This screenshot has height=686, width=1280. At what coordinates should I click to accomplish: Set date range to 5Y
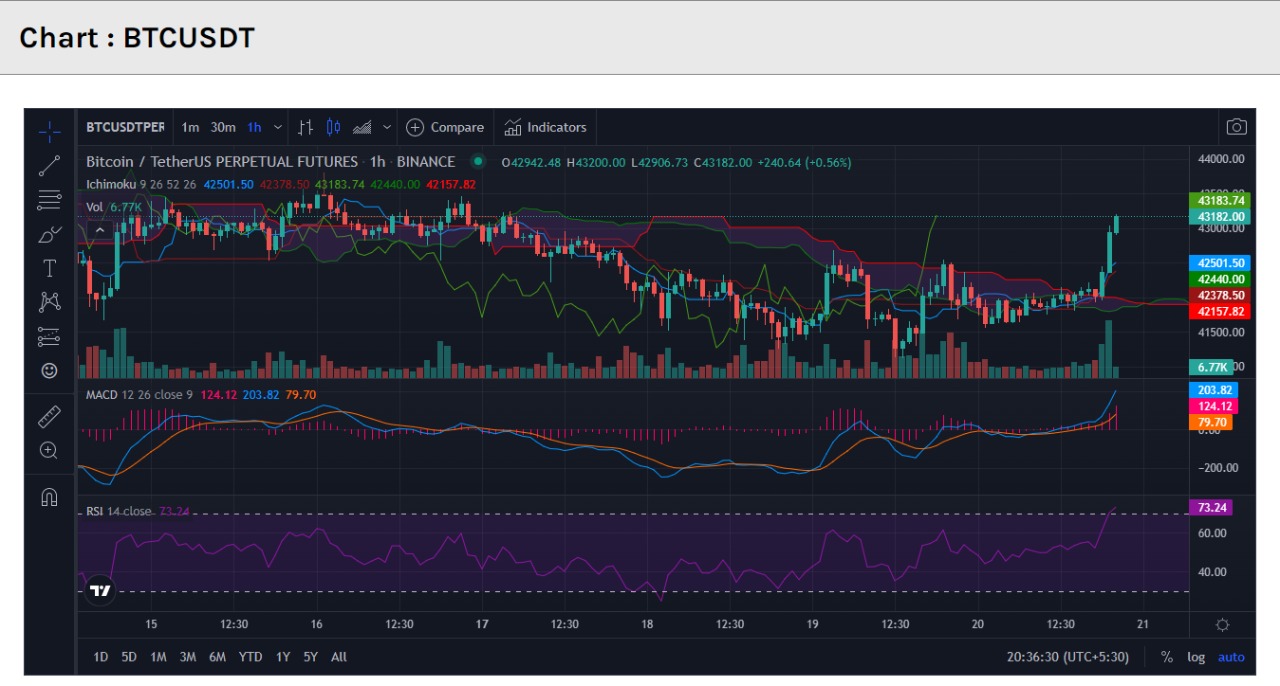click(x=311, y=657)
